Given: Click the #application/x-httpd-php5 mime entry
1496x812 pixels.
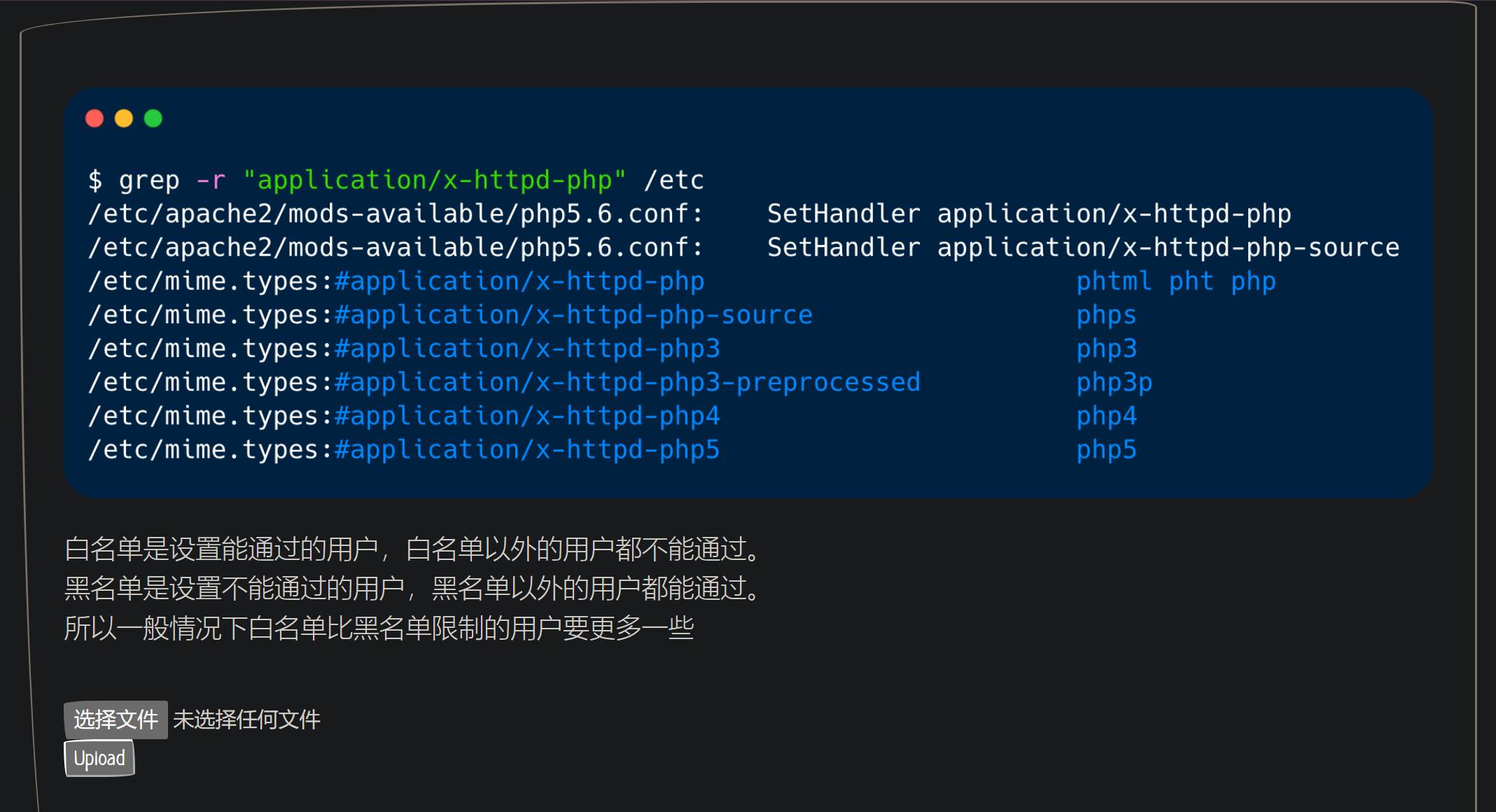Looking at the screenshot, I should 527,449.
